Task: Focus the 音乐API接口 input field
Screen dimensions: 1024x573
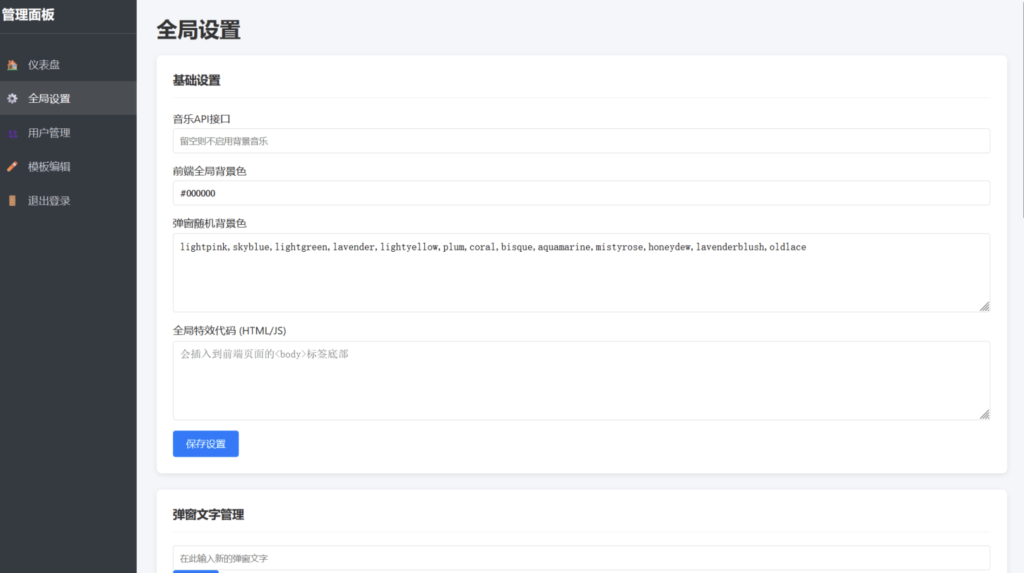Action: 581,141
